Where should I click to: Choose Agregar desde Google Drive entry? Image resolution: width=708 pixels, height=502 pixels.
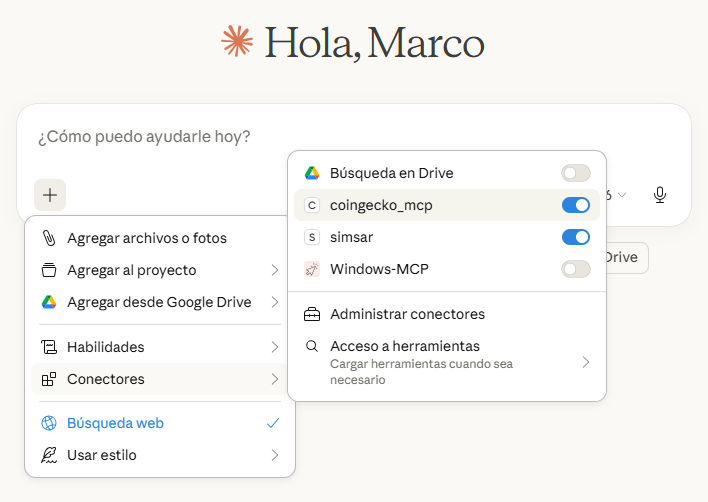click(x=160, y=302)
